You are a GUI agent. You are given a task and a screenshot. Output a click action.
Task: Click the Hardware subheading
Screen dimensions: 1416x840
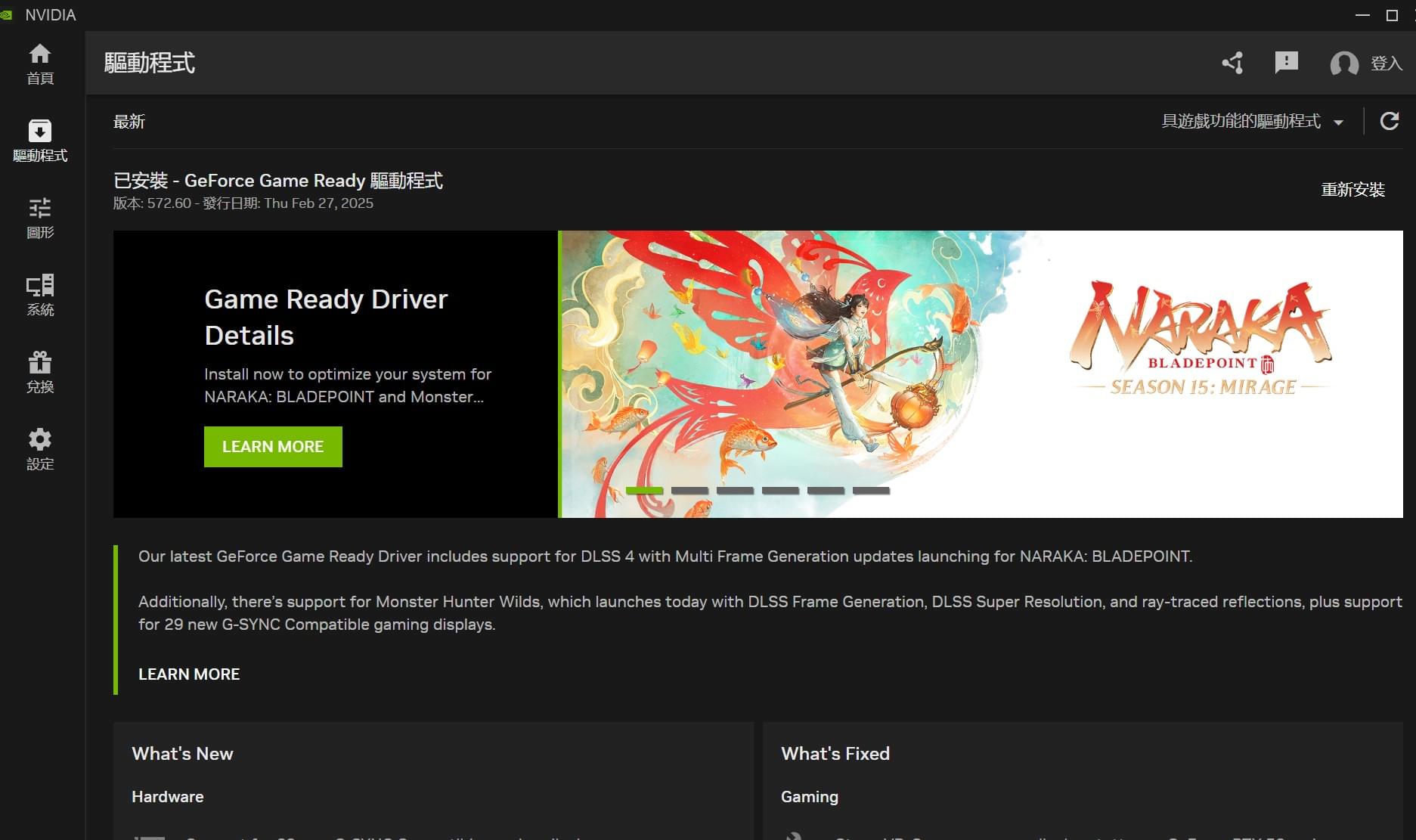tap(168, 797)
